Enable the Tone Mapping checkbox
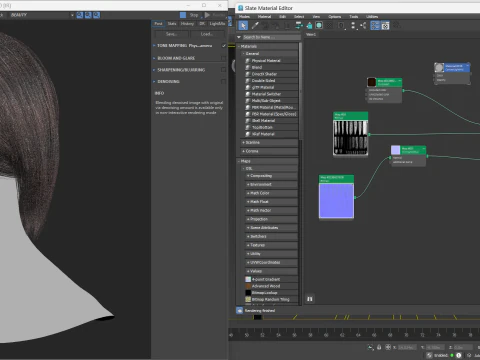 pos(224,46)
